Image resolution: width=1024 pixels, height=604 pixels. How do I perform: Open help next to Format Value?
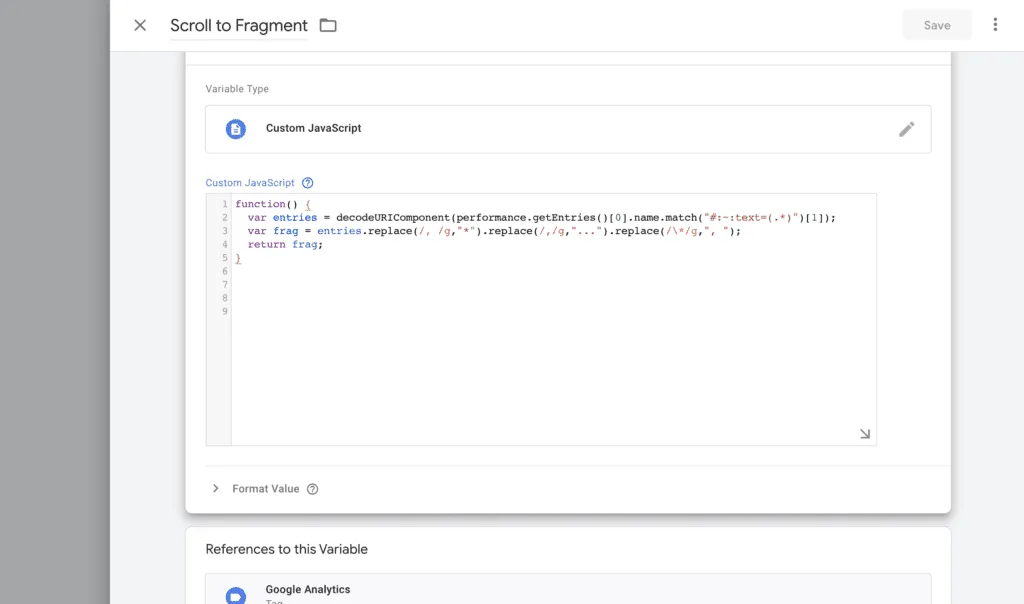point(312,488)
